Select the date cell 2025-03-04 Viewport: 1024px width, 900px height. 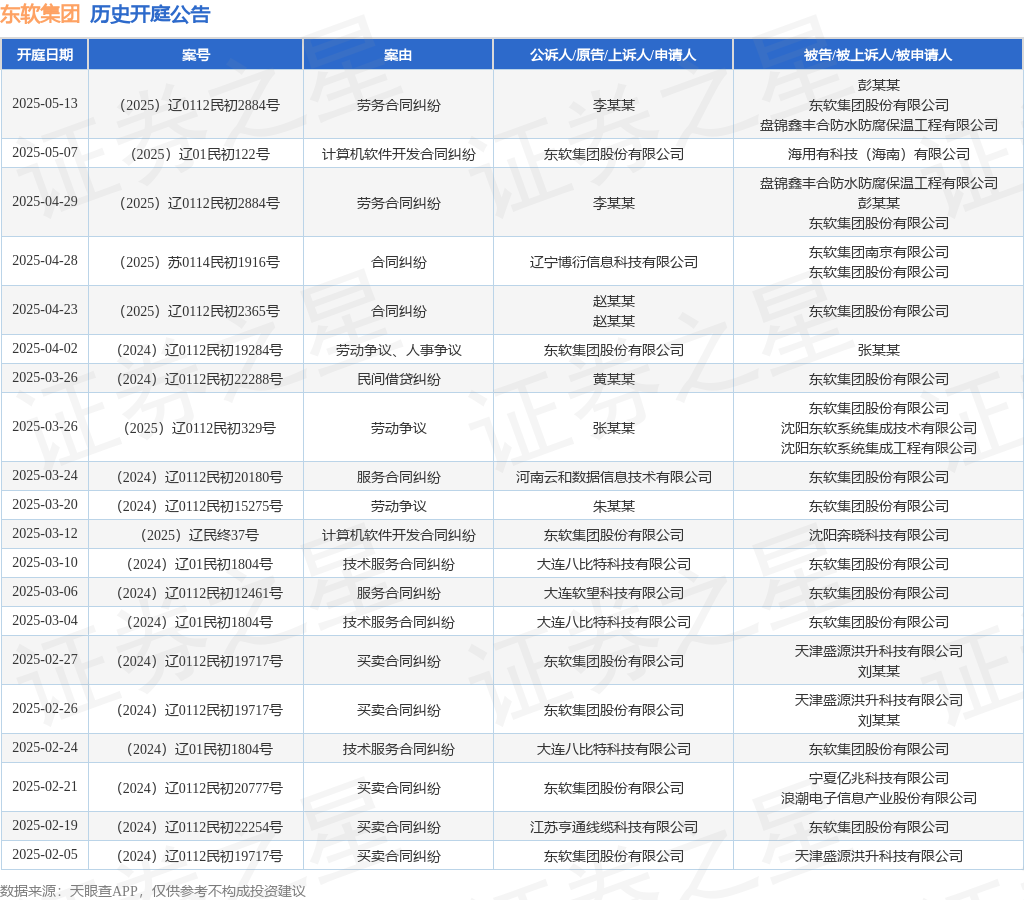pos(44,620)
